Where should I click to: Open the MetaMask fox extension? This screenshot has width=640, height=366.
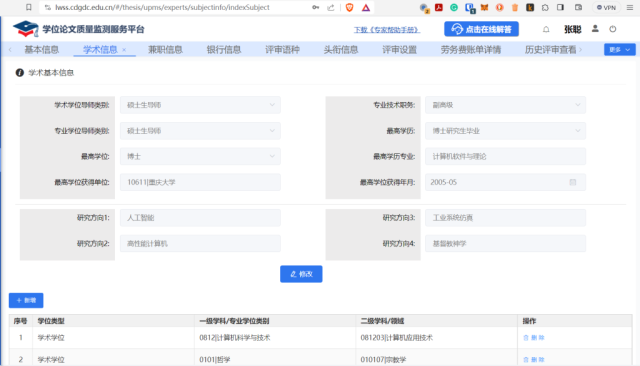tap(484, 7)
